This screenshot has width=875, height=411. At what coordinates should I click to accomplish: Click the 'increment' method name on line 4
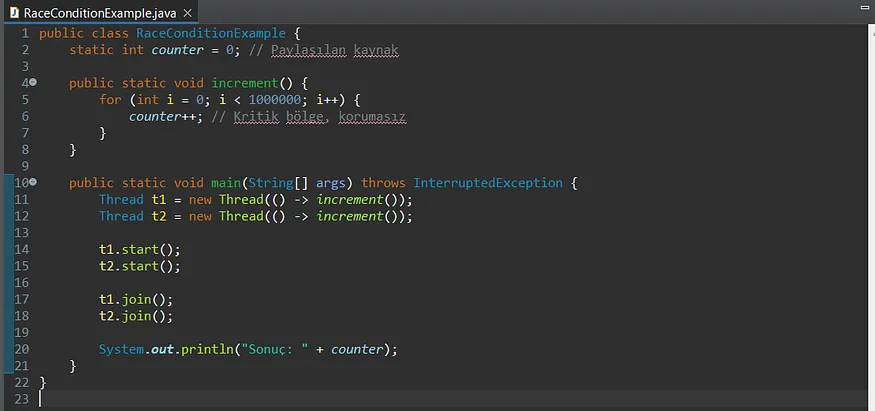[244, 84]
